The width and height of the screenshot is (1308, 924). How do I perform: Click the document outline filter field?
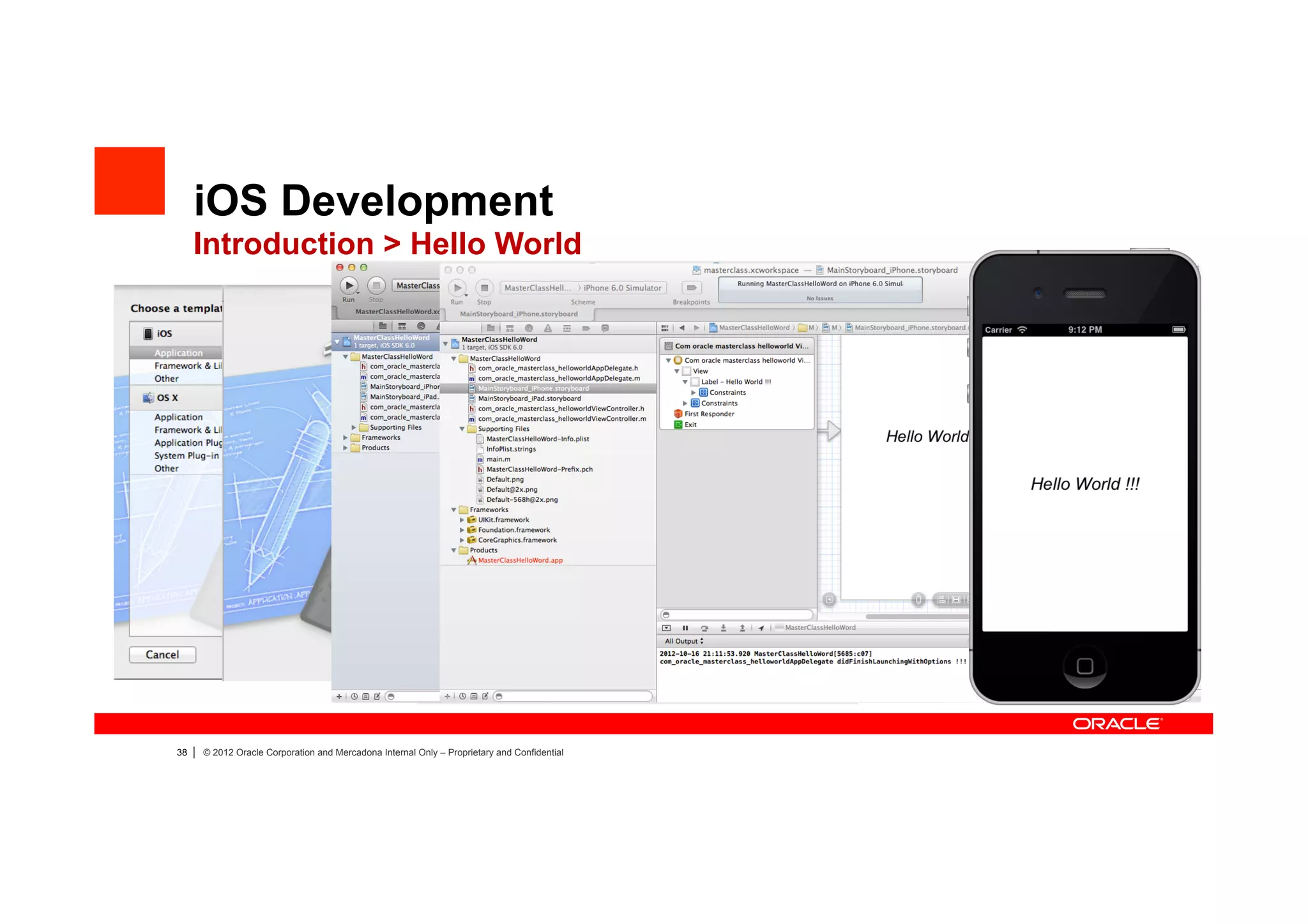[736, 615]
